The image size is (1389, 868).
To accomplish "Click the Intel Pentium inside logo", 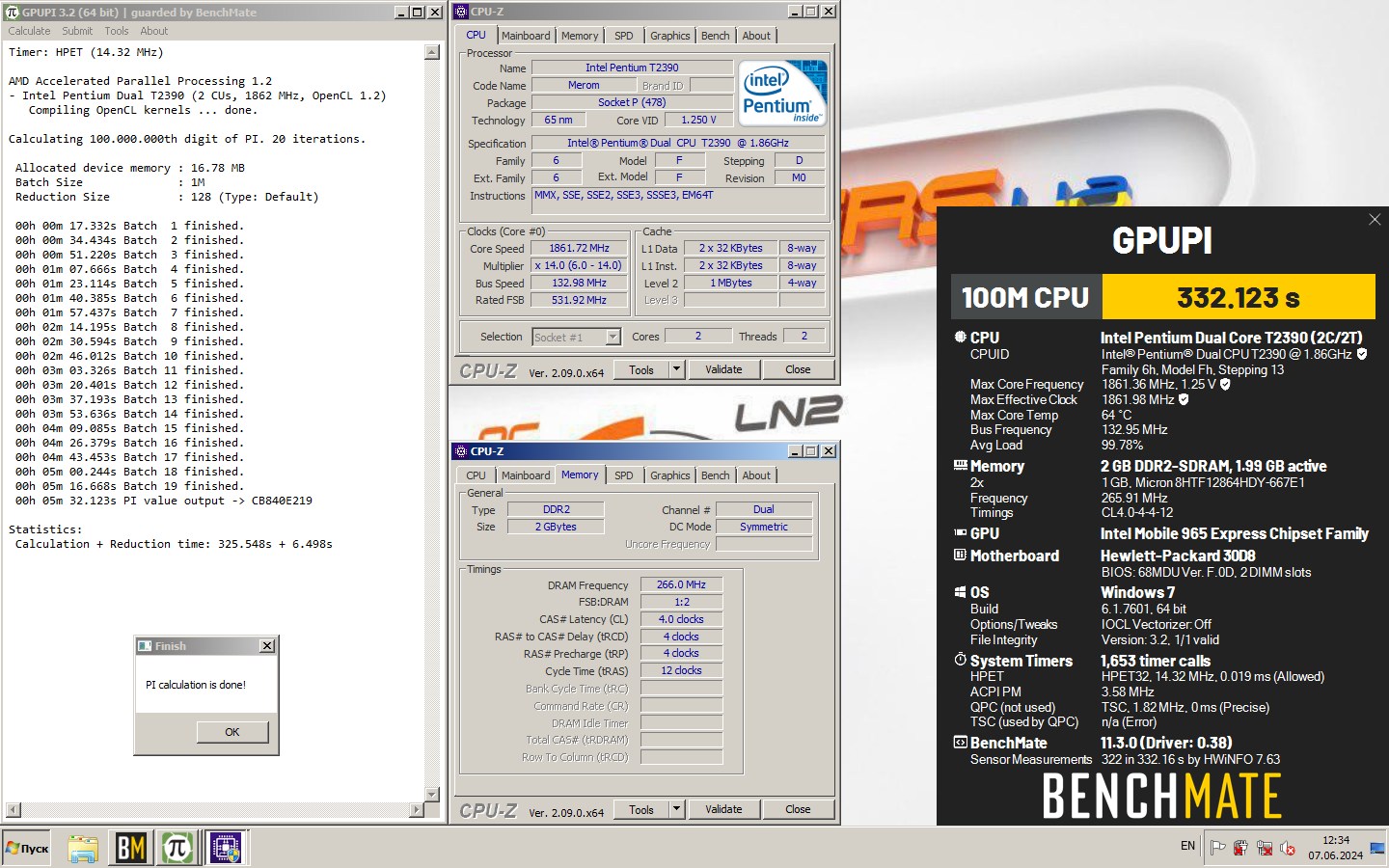I will point(783,93).
